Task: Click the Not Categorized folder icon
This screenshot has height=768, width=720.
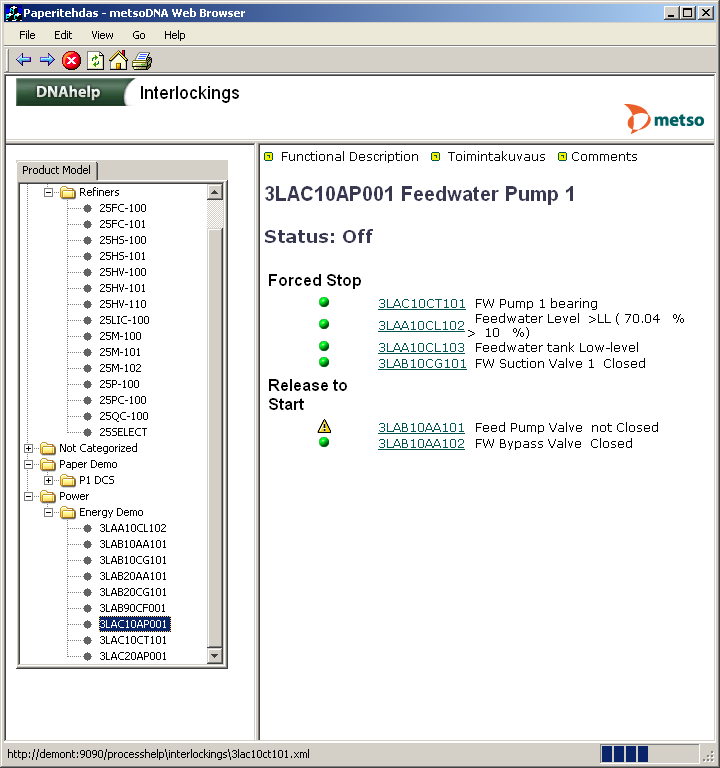Action: click(x=48, y=448)
